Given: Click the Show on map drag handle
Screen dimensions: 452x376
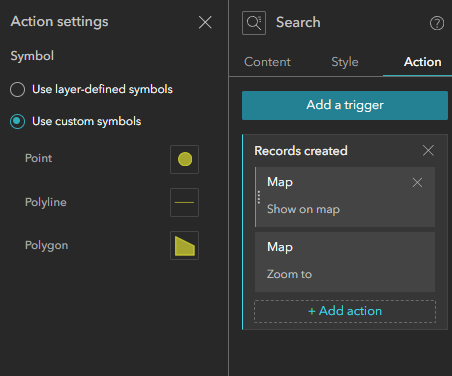Looking at the screenshot, I should point(259,197).
